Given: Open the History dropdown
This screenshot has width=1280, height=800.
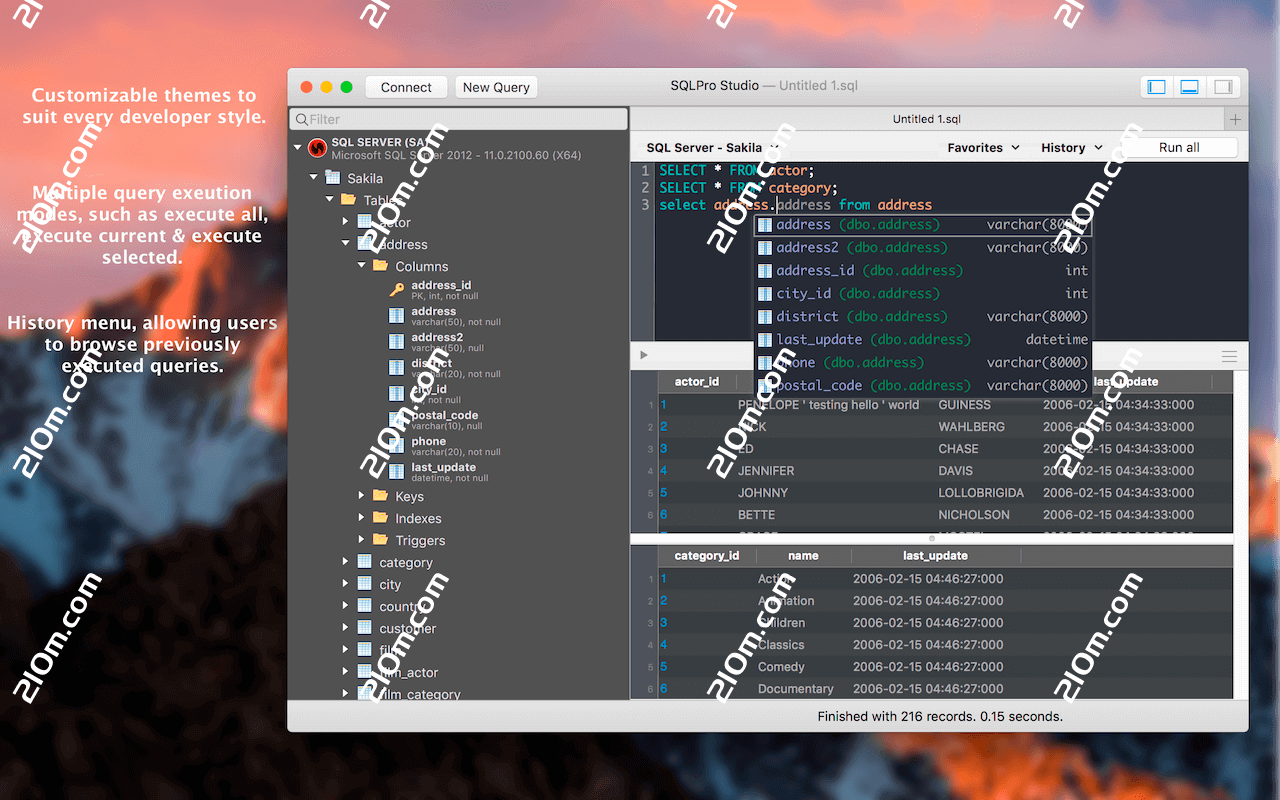Looking at the screenshot, I should (x=1070, y=147).
